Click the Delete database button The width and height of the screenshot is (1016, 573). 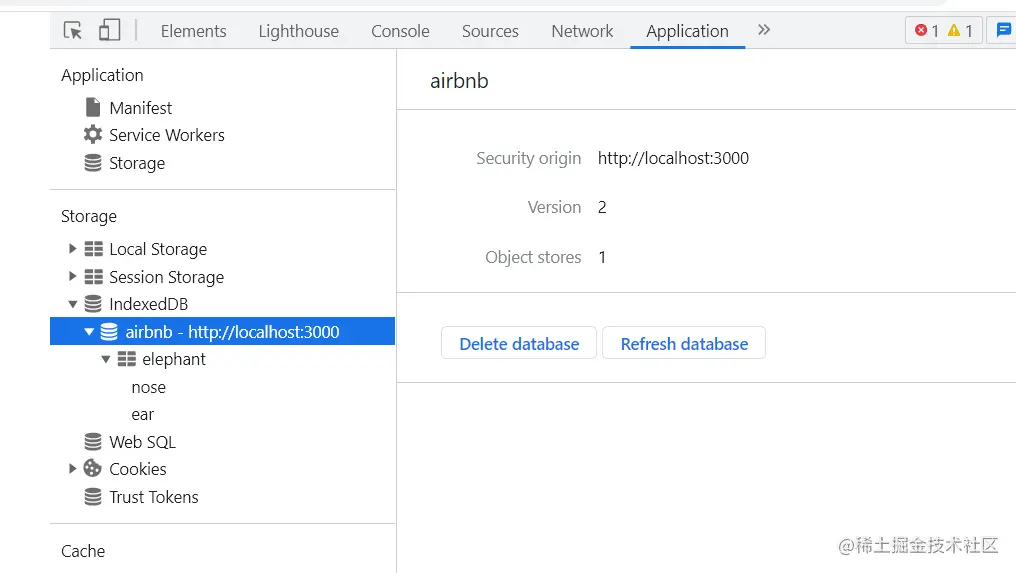pyautogui.click(x=519, y=343)
